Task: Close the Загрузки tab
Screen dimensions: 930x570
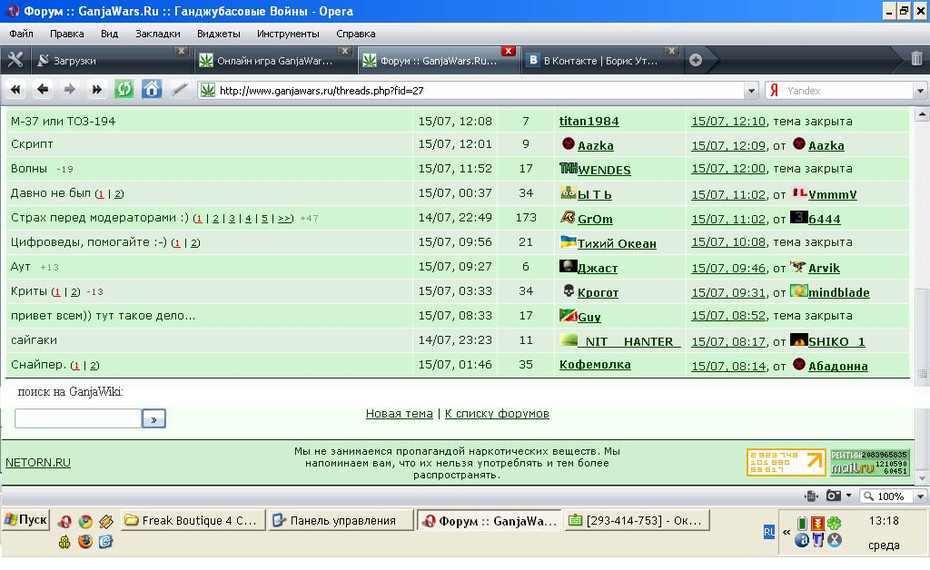Action: pos(181,51)
